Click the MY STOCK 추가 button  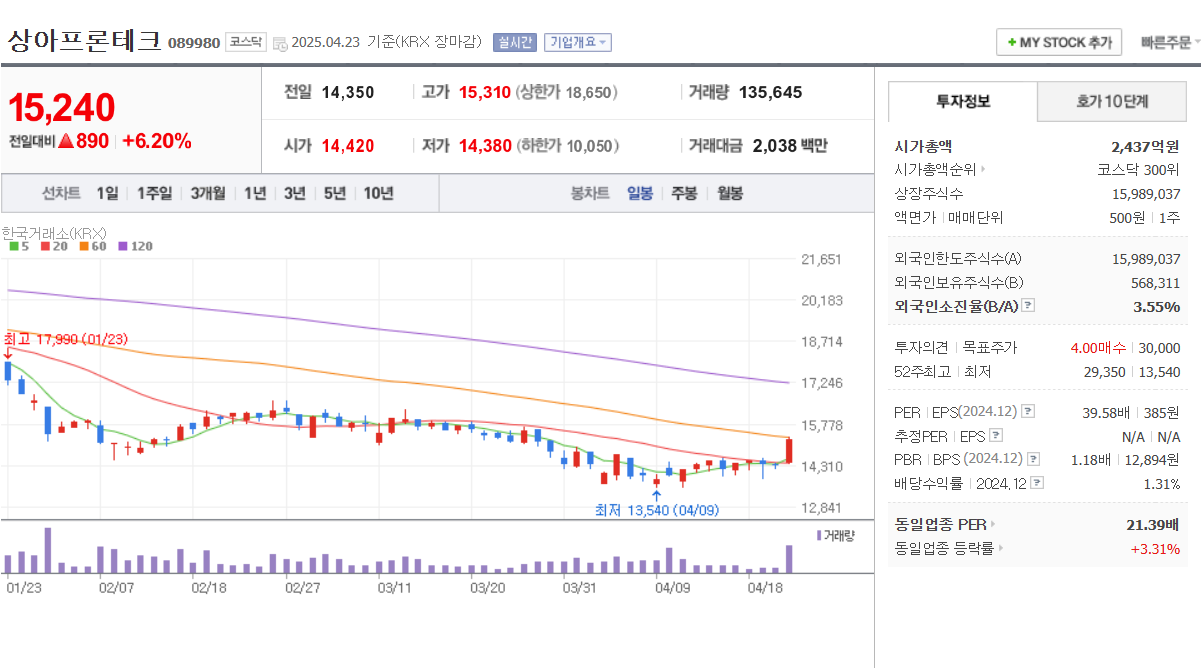(1058, 41)
